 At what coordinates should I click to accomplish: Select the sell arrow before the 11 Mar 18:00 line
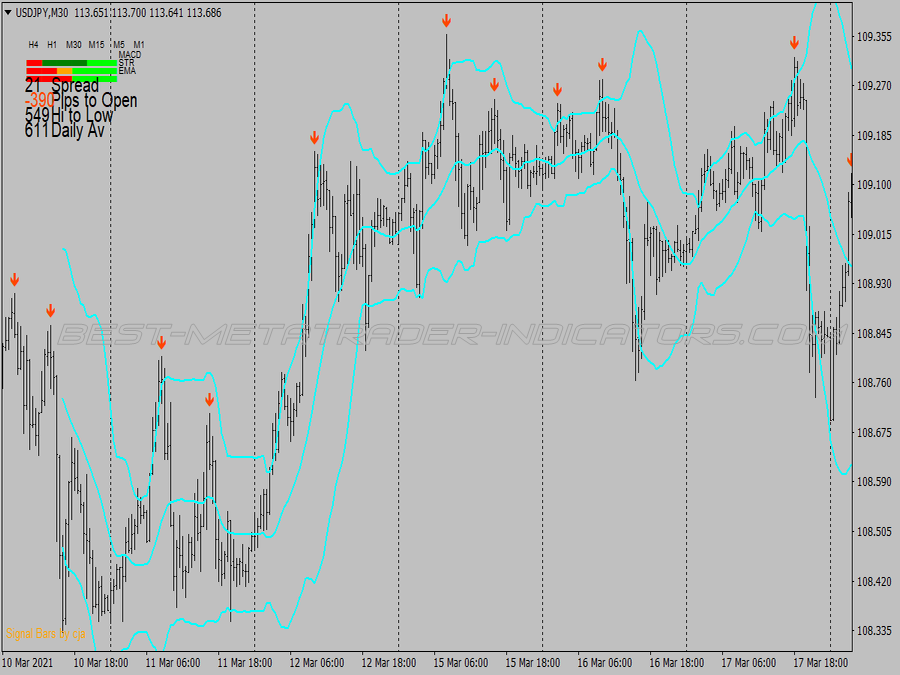(210, 399)
